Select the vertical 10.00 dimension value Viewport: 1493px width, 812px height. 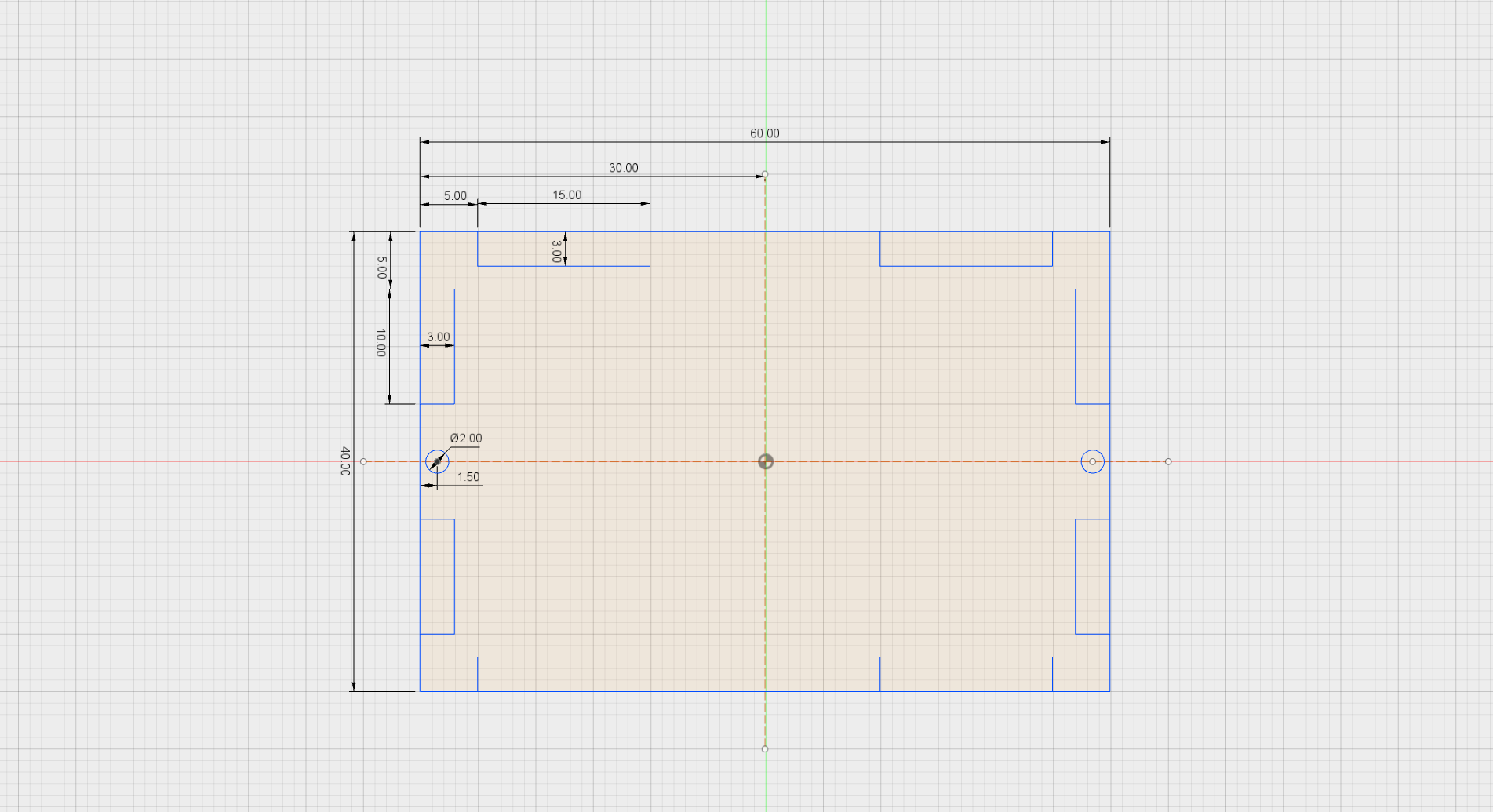click(x=381, y=343)
